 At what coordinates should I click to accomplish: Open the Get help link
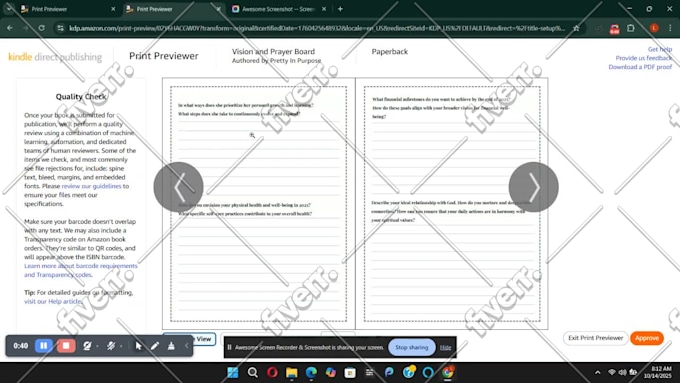pos(660,49)
